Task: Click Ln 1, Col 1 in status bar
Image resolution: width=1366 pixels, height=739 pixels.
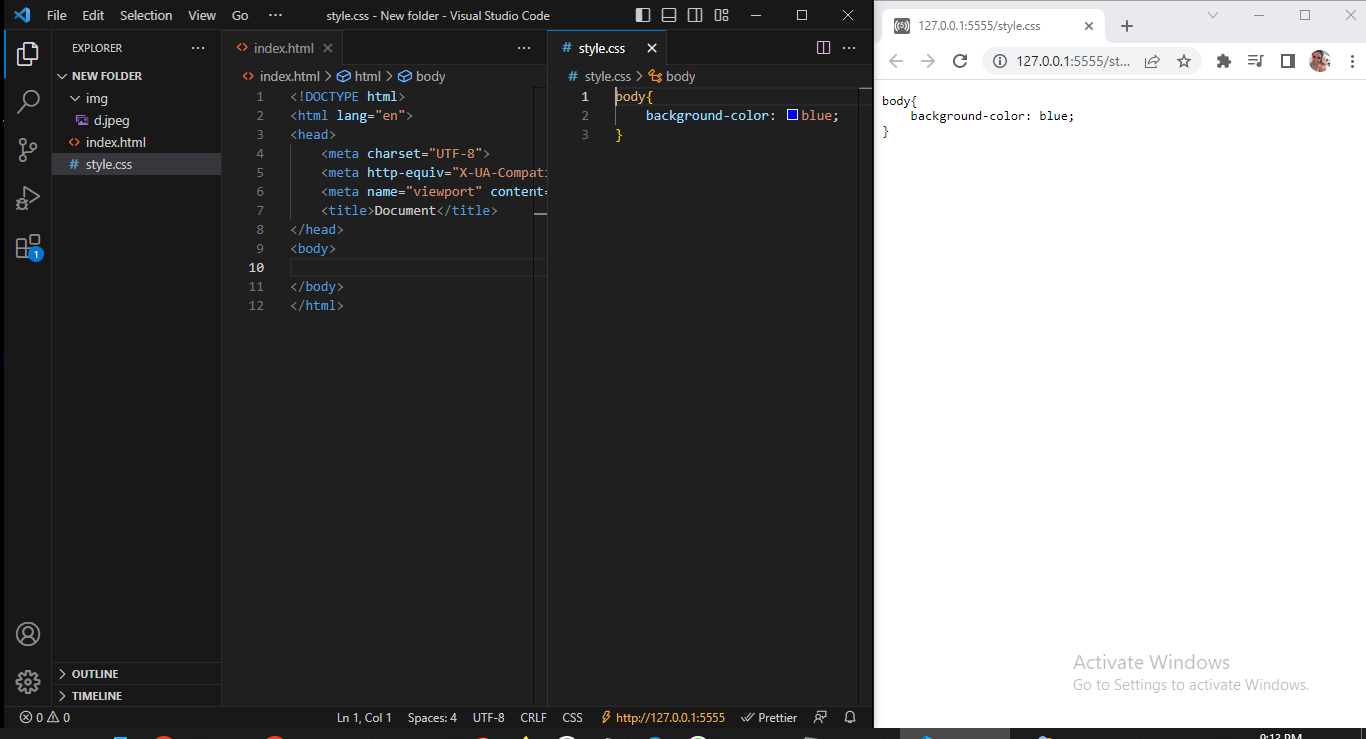Action: point(364,717)
